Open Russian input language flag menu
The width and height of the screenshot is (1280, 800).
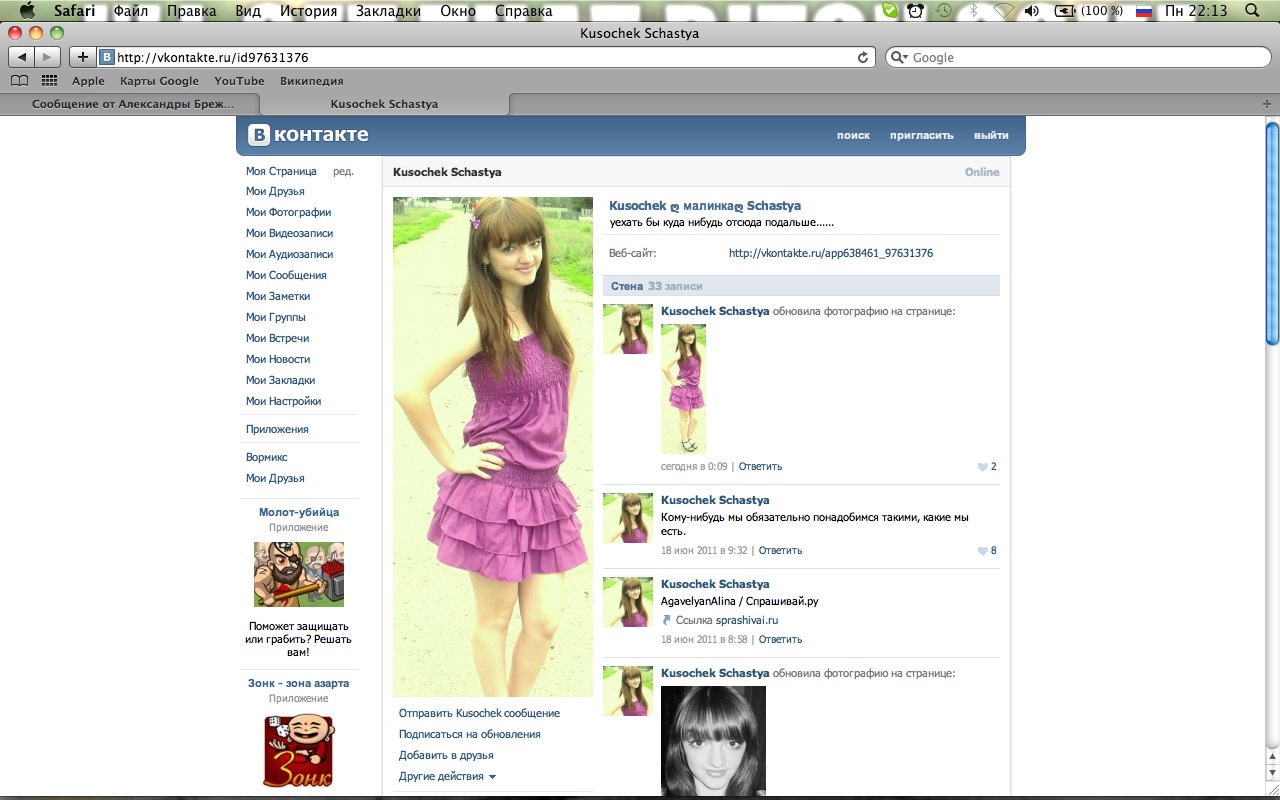pyautogui.click(x=1144, y=11)
